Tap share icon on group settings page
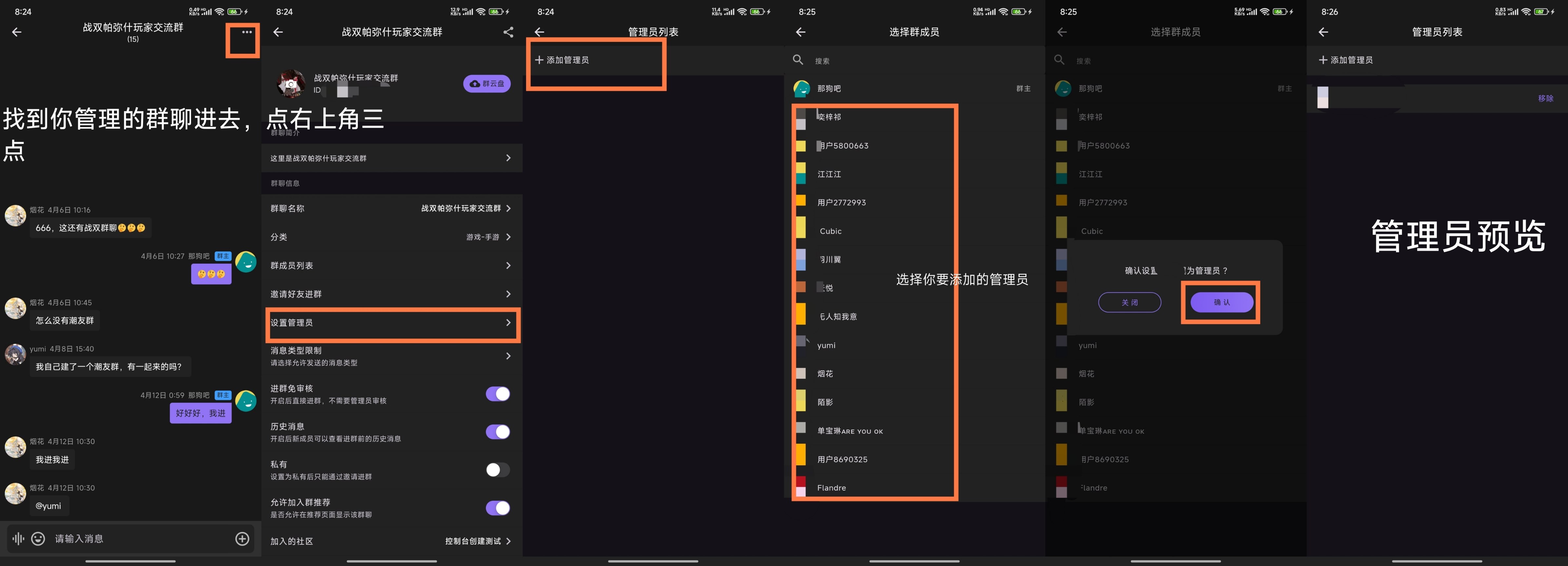1568x566 pixels. [x=508, y=32]
